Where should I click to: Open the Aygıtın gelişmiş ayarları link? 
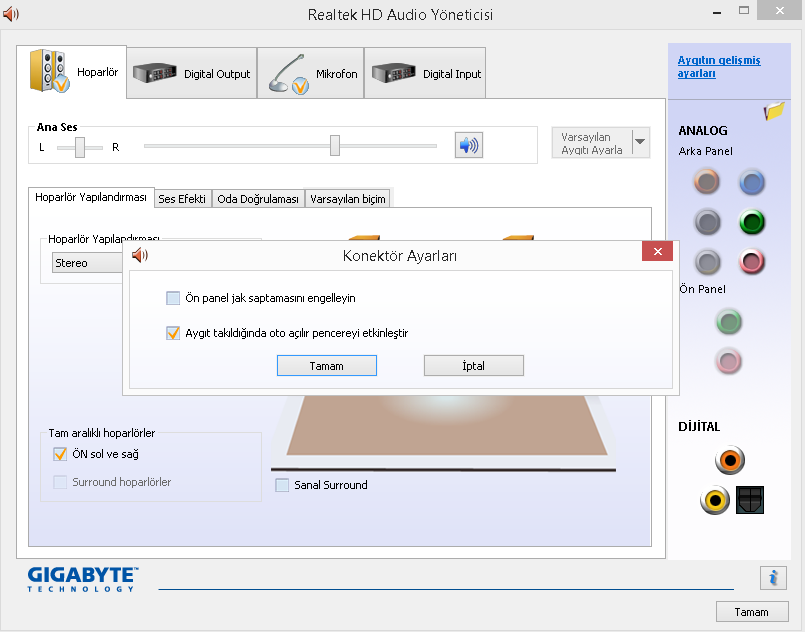click(x=719, y=67)
